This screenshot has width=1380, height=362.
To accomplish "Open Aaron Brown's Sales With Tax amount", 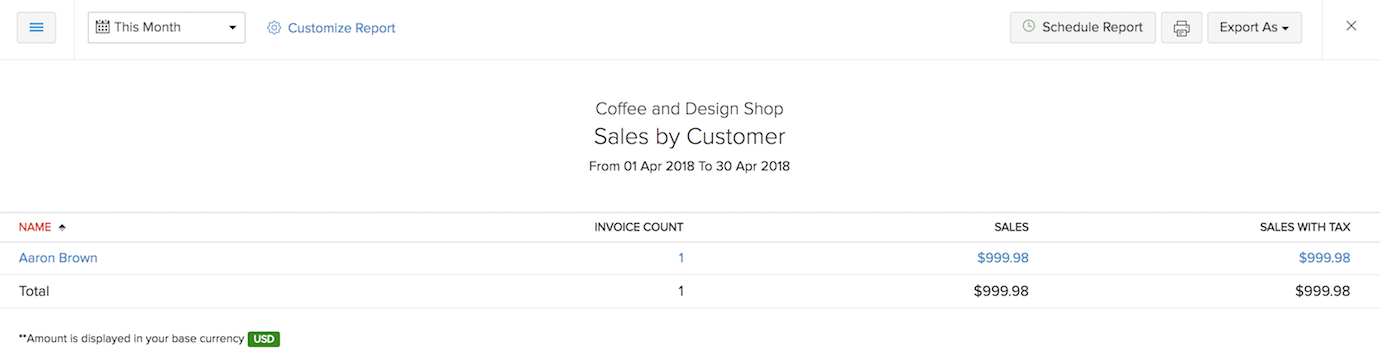I will (x=1324, y=258).
